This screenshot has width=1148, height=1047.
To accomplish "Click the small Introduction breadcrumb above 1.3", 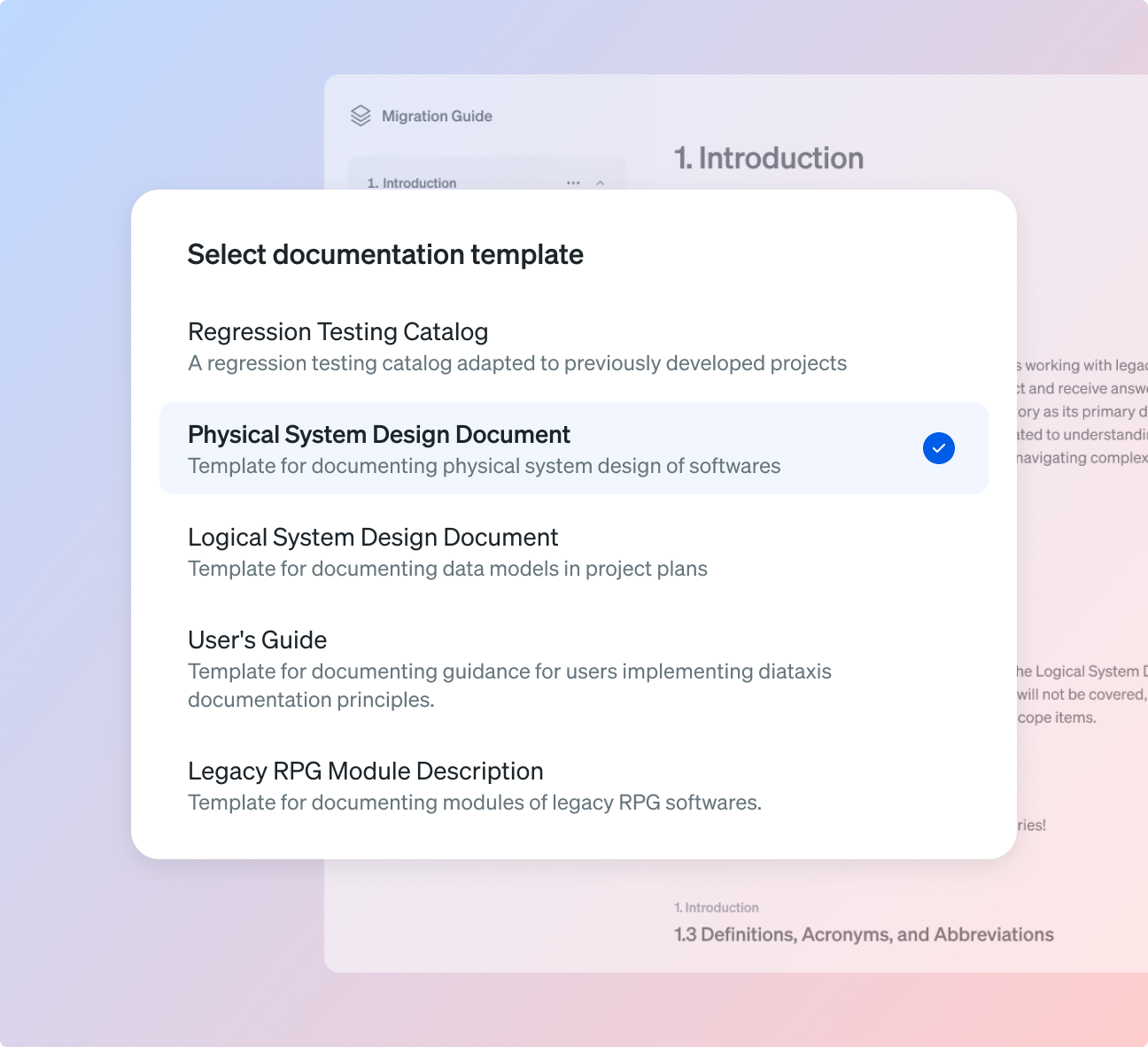I will click(716, 908).
